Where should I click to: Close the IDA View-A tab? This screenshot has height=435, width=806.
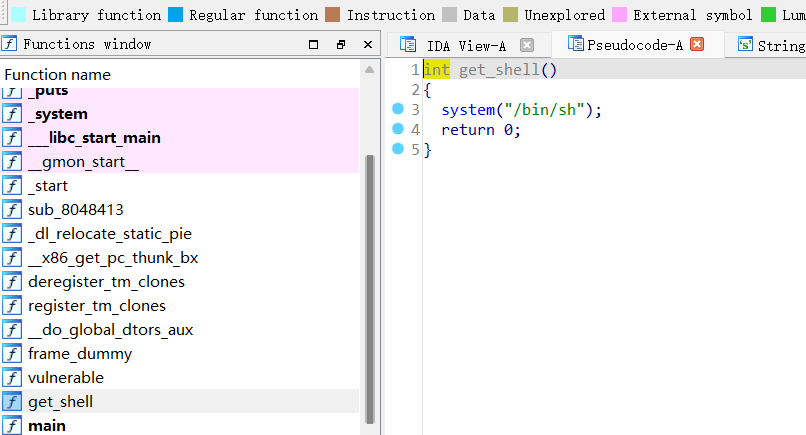[527, 45]
